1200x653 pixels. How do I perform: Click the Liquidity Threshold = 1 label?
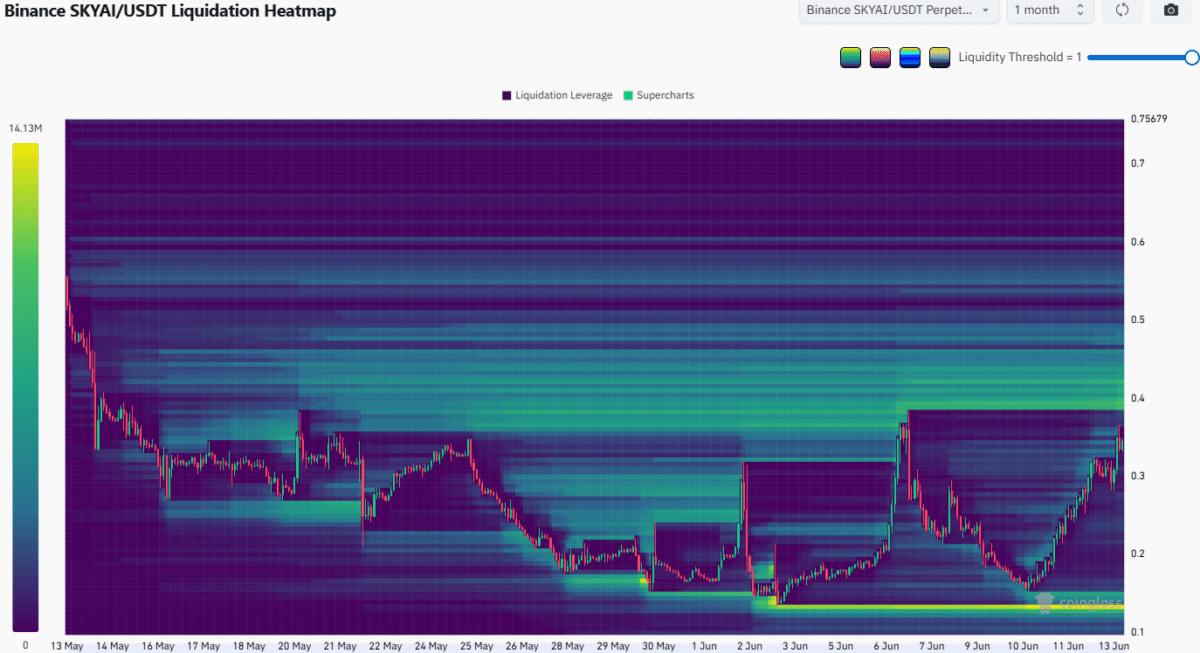click(1020, 57)
